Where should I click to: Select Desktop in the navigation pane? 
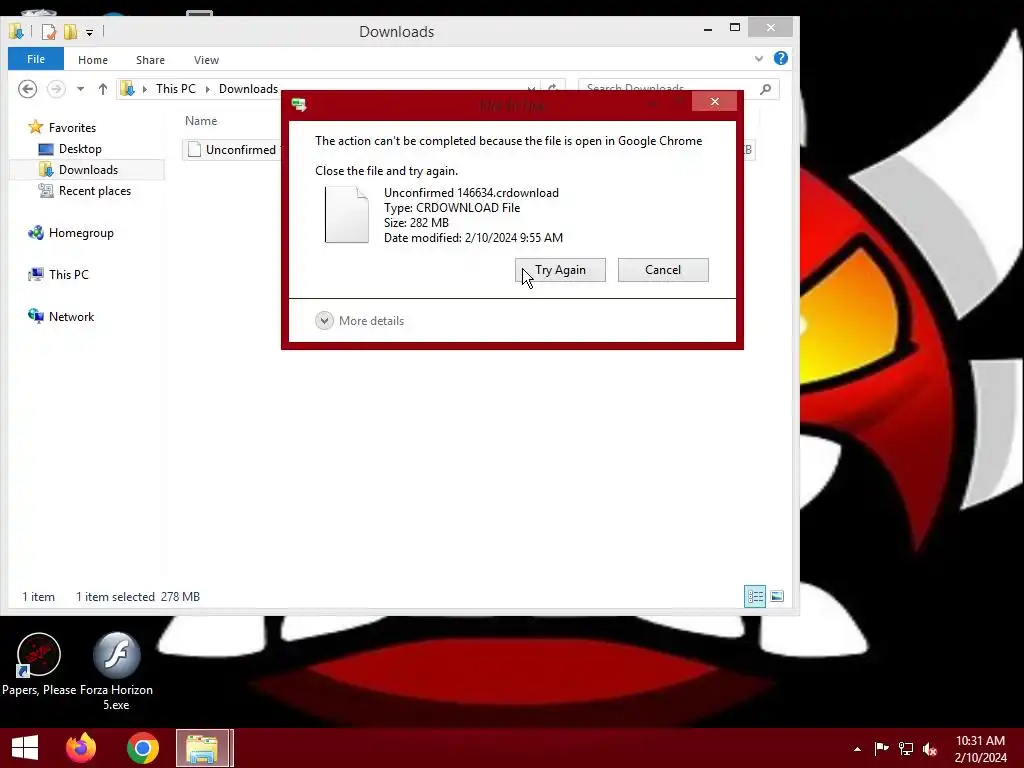click(80, 149)
